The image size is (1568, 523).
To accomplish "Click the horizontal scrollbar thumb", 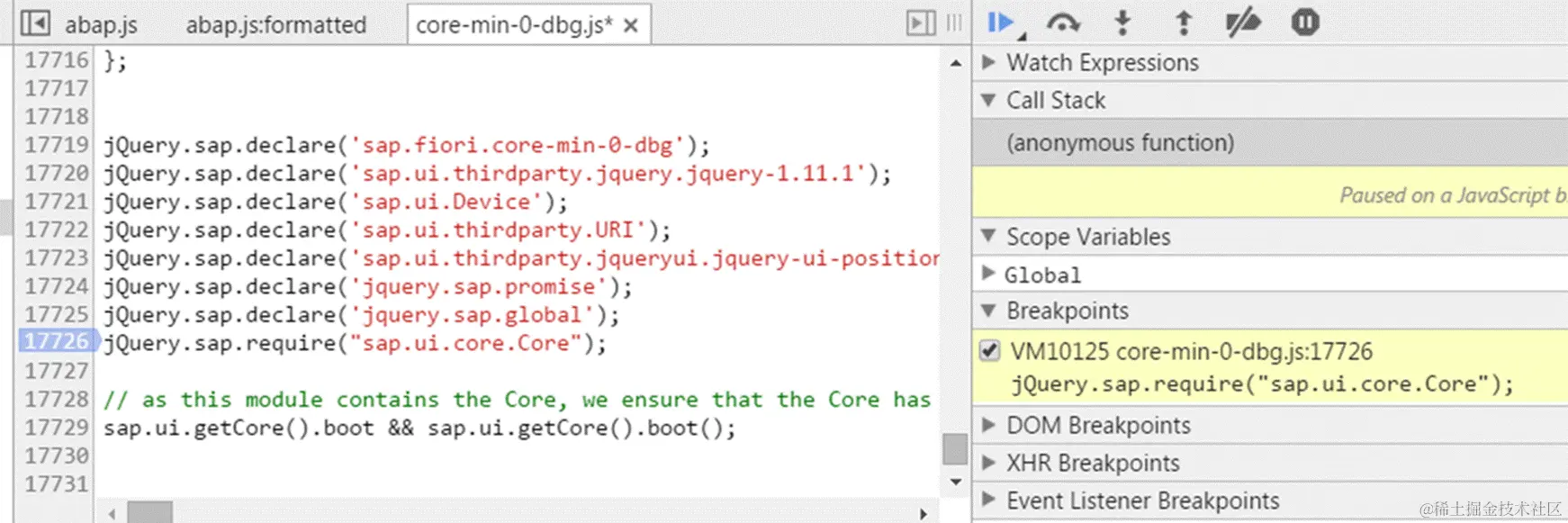I will click(x=149, y=513).
